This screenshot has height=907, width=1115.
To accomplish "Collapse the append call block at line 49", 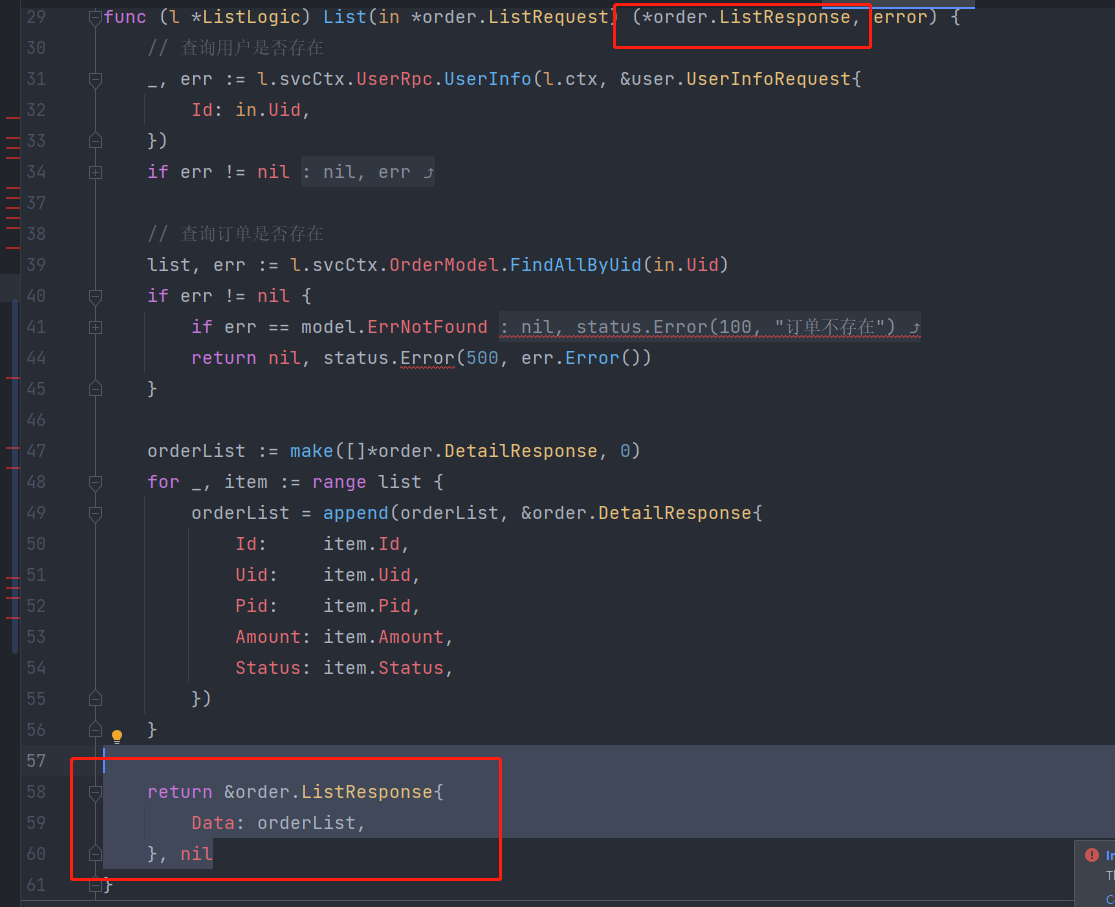I will click(95, 513).
